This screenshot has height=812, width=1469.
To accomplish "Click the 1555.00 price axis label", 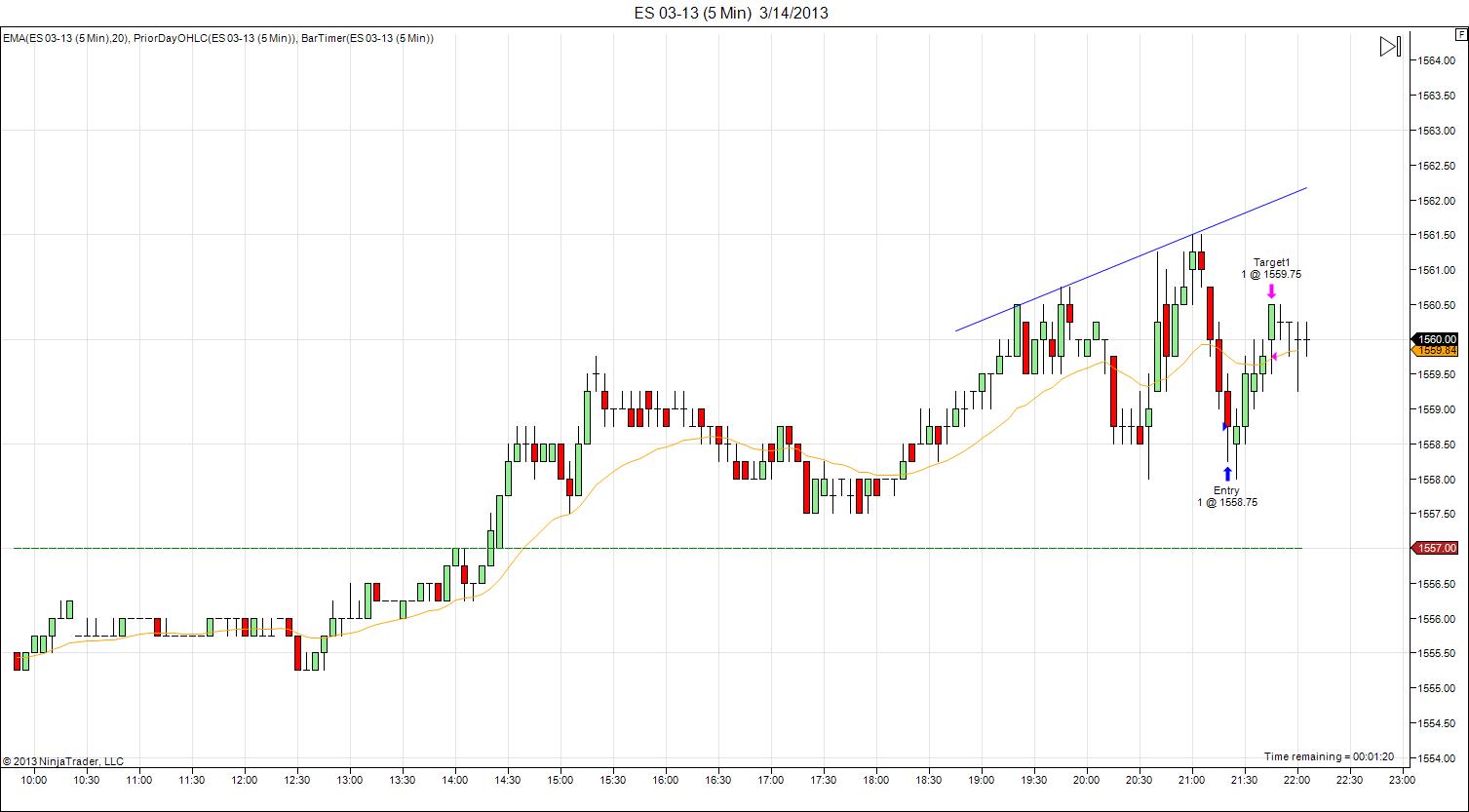I will pos(1438,688).
